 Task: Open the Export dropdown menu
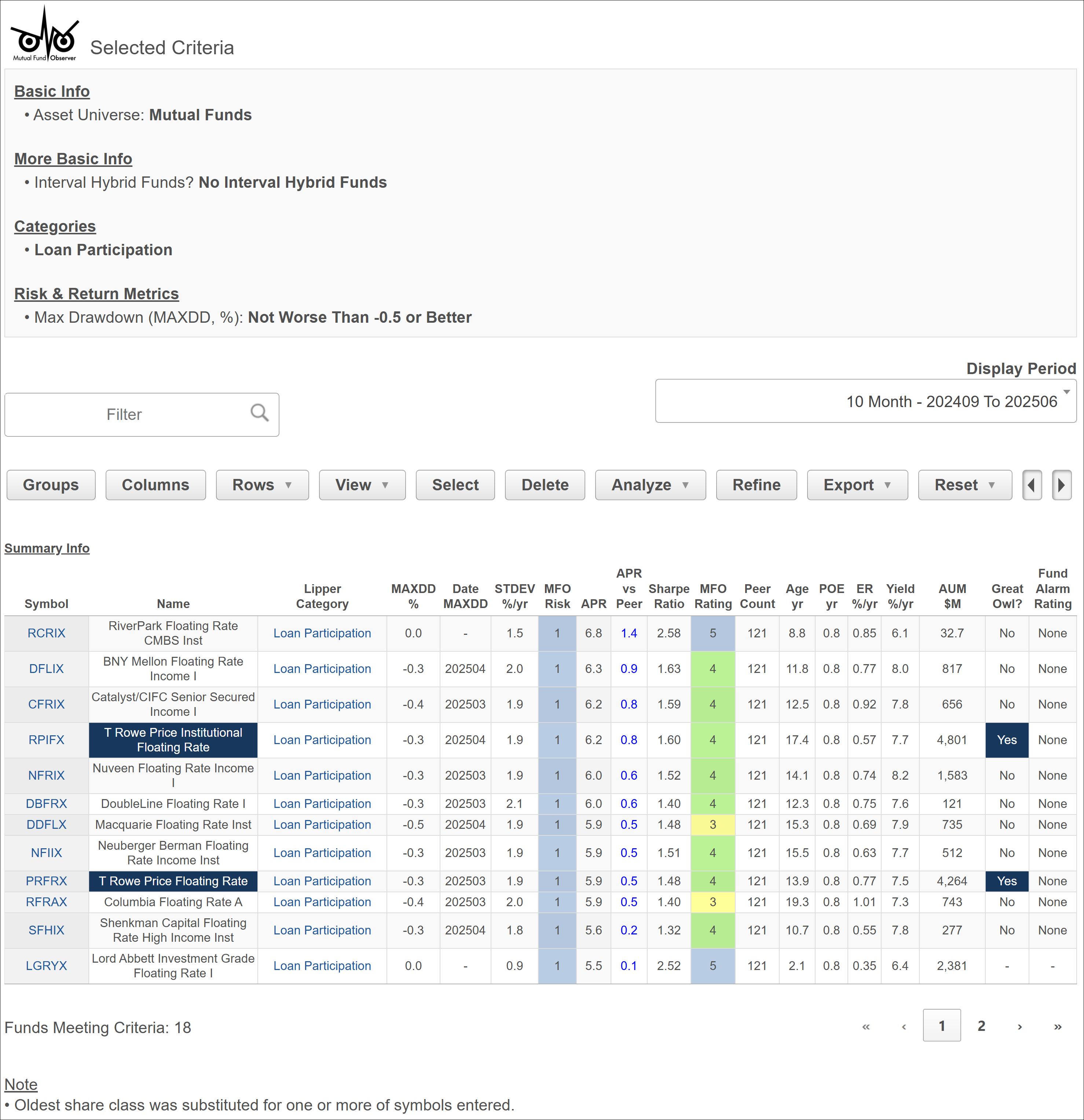click(x=857, y=485)
